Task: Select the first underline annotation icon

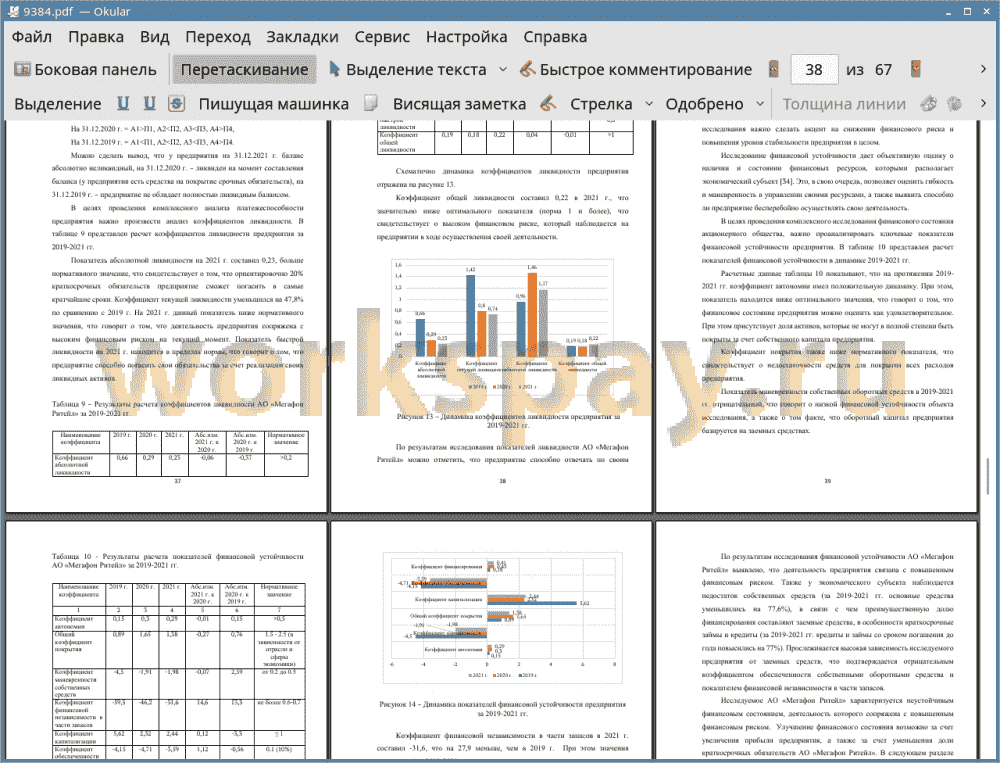Action: point(123,103)
